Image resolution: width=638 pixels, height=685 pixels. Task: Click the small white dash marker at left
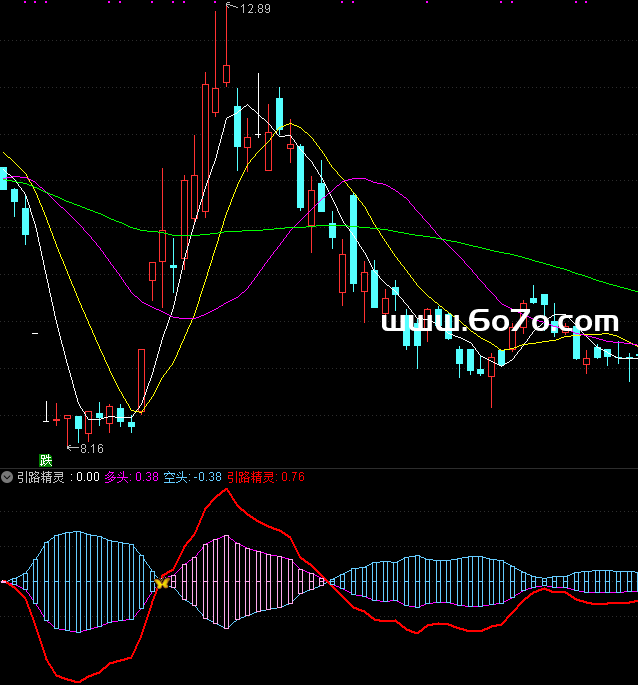click(36, 331)
